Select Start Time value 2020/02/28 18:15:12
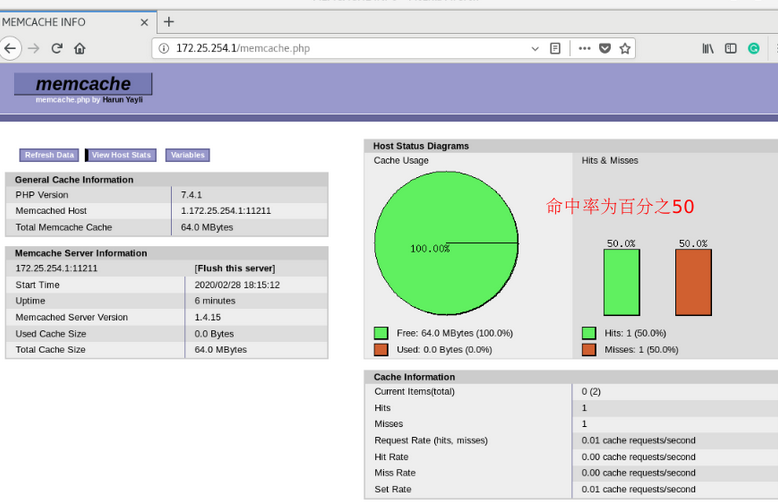 (237, 285)
